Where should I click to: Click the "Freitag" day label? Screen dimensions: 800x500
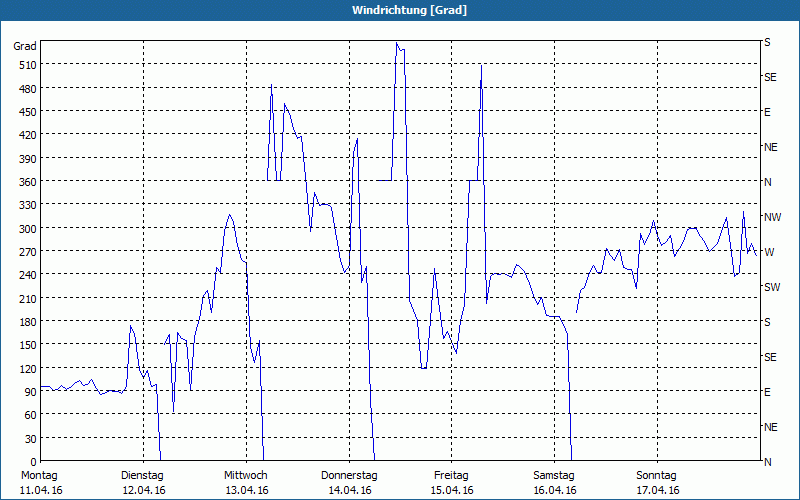[452, 476]
